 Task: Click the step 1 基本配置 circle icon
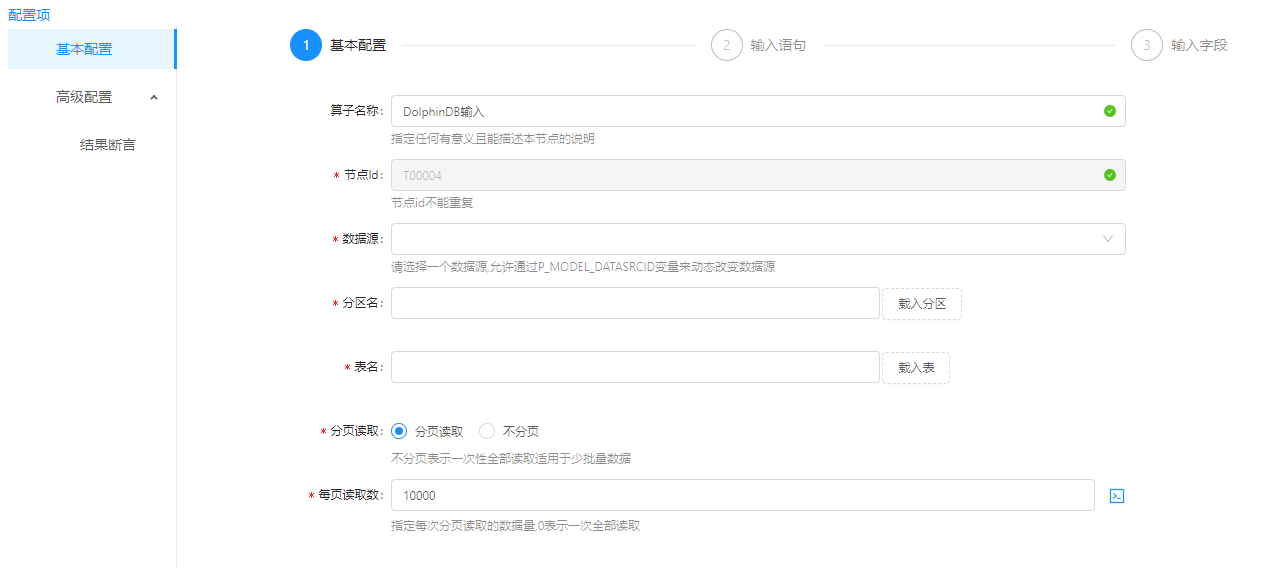pos(306,45)
